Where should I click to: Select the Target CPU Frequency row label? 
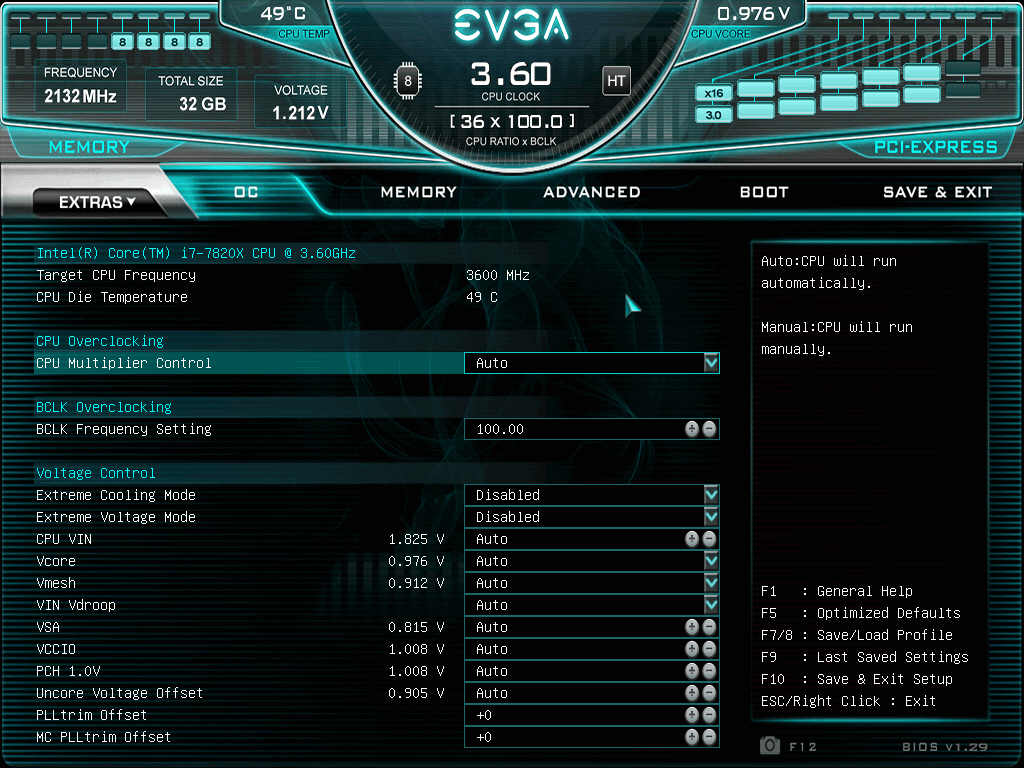tap(116, 275)
